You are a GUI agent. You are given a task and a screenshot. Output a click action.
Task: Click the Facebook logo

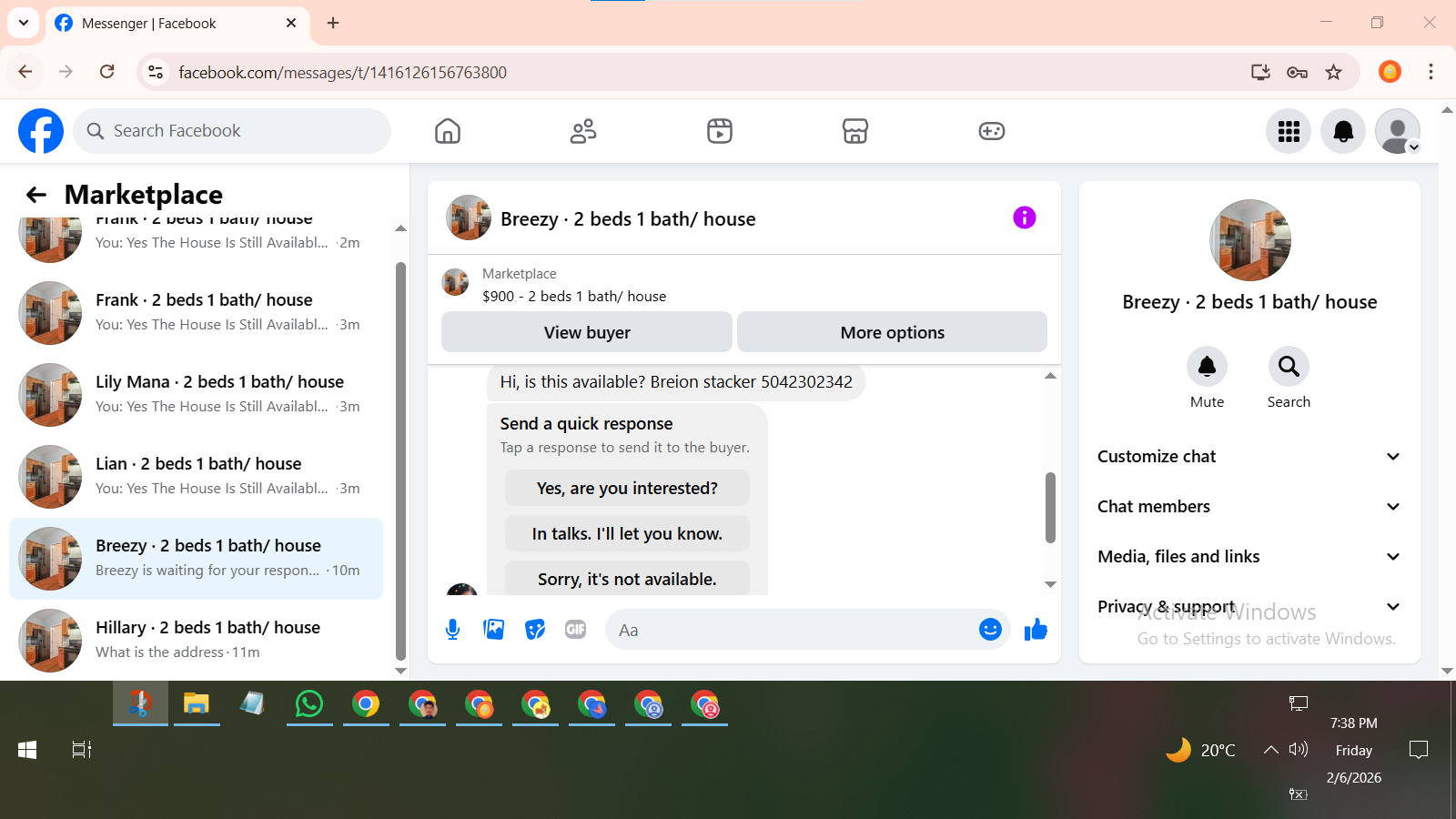click(x=41, y=131)
